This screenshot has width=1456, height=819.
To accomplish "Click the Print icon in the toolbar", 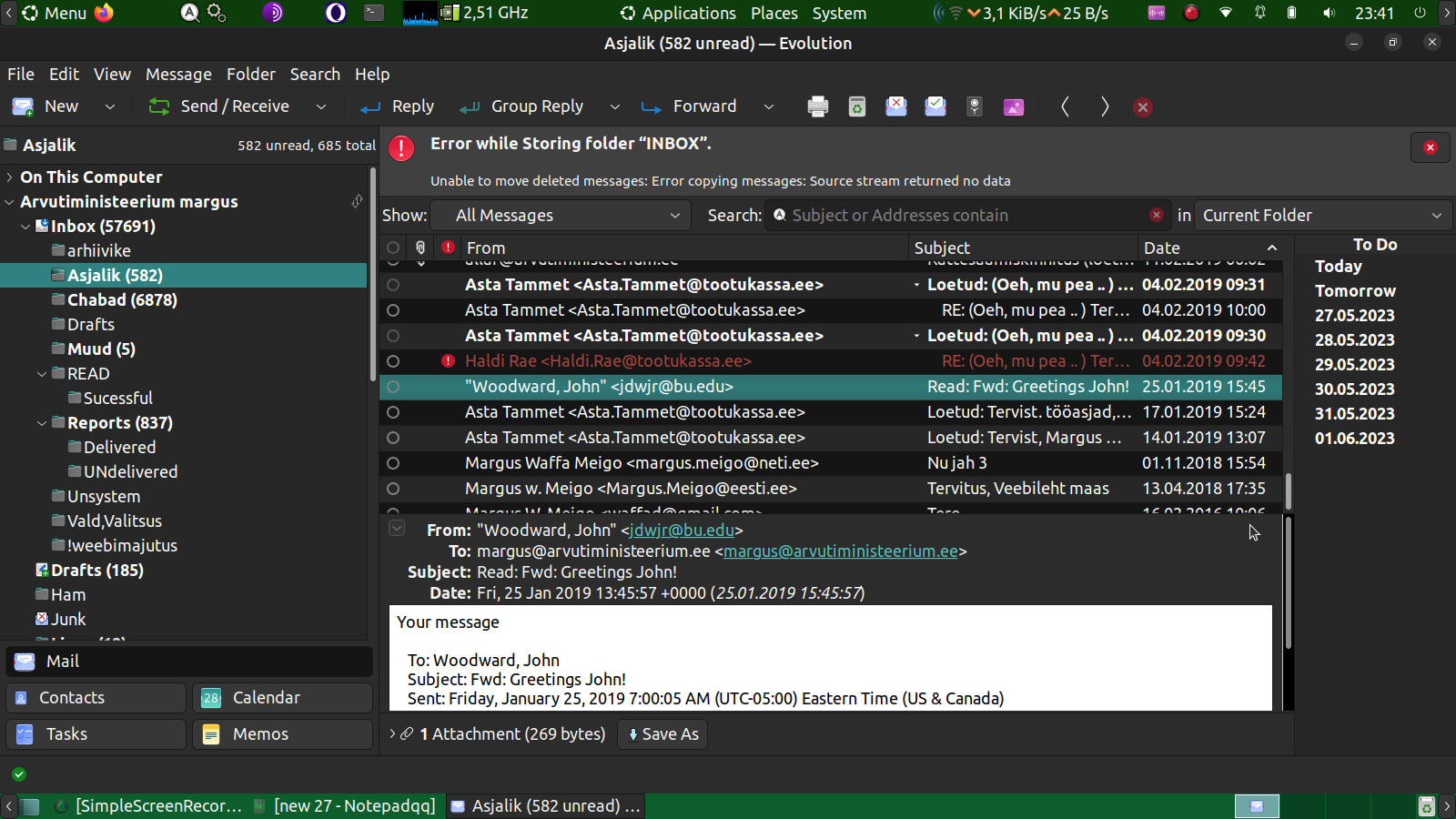I will (x=817, y=106).
